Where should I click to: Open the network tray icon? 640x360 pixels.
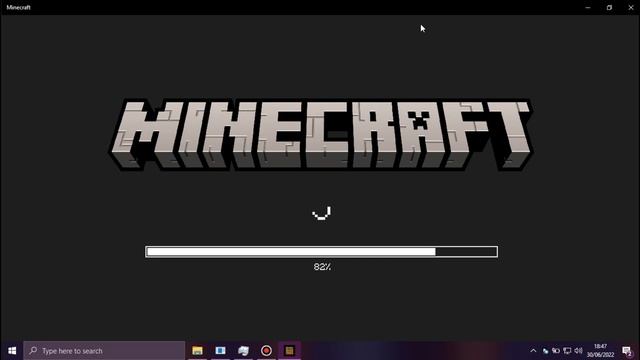point(567,351)
